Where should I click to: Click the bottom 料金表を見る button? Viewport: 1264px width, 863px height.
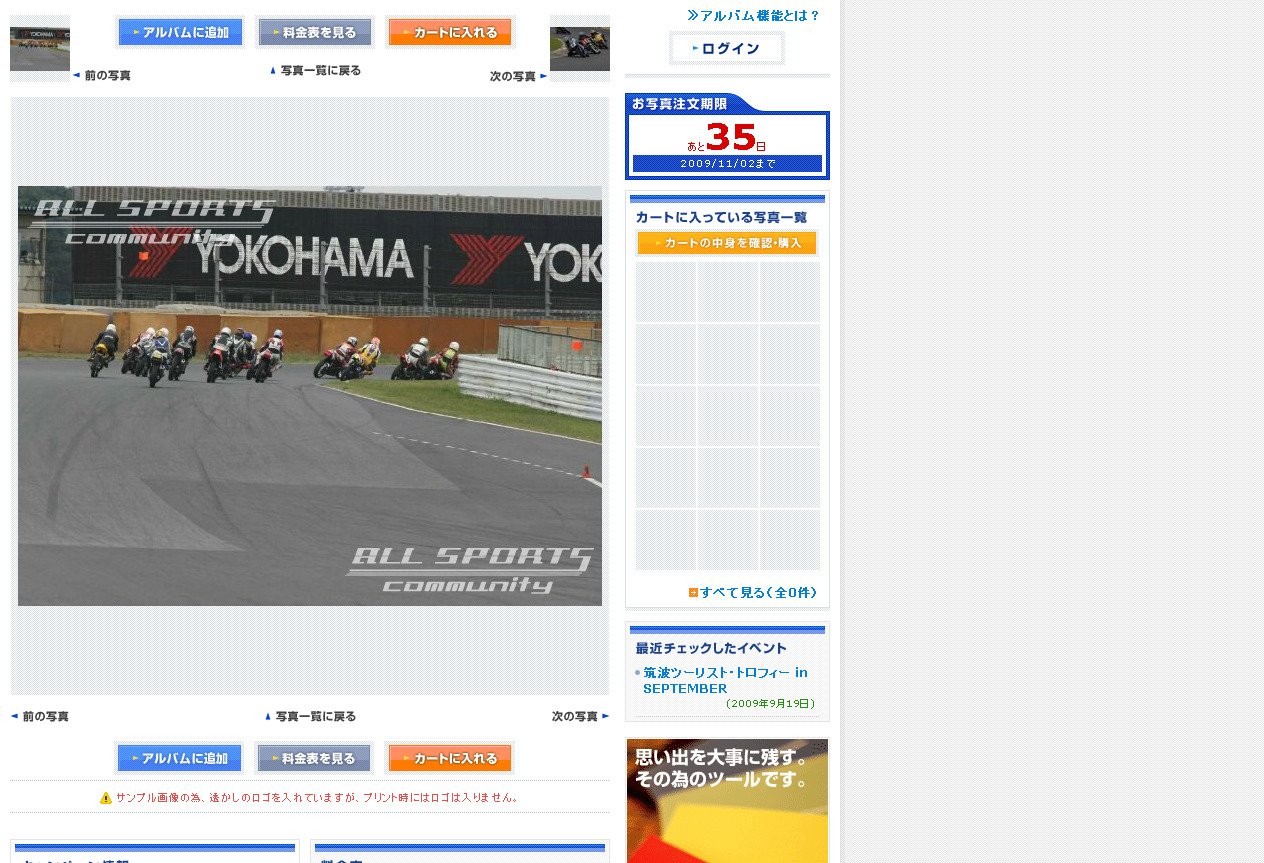pyautogui.click(x=315, y=758)
